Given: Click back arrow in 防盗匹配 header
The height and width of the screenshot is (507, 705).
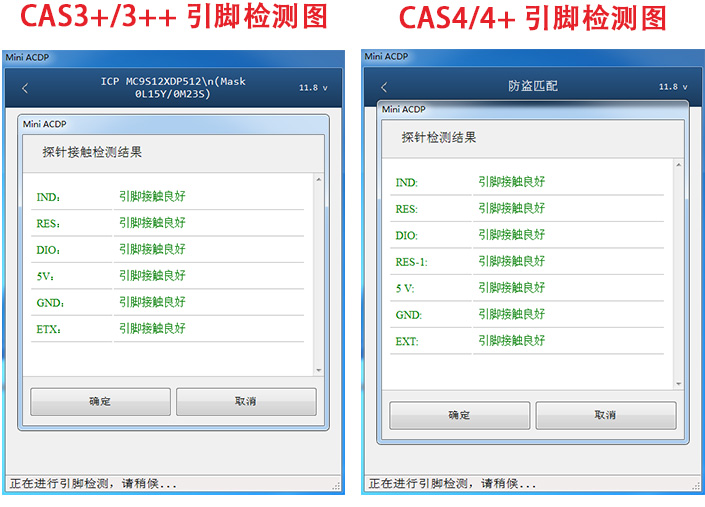Looking at the screenshot, I should click(384, 88).
